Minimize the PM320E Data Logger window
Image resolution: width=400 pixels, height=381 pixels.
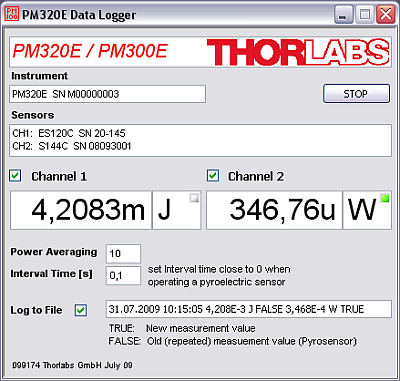coord(343,15)
